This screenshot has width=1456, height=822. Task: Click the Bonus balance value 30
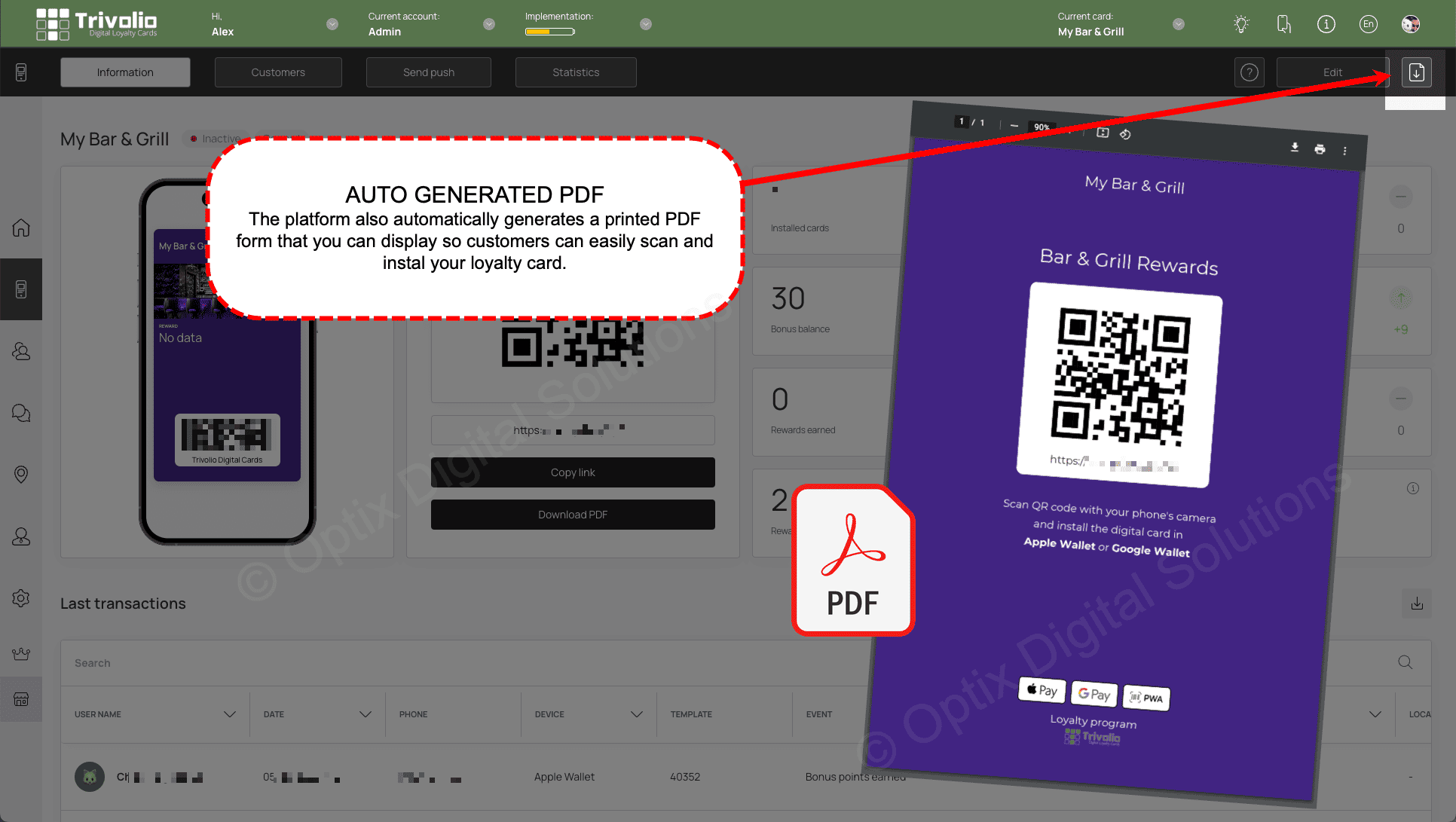coord(788,298)
